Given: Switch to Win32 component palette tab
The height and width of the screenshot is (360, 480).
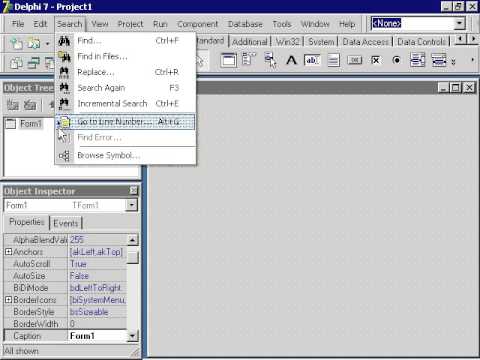Looking at the screenshot, I should coord(288,42).
